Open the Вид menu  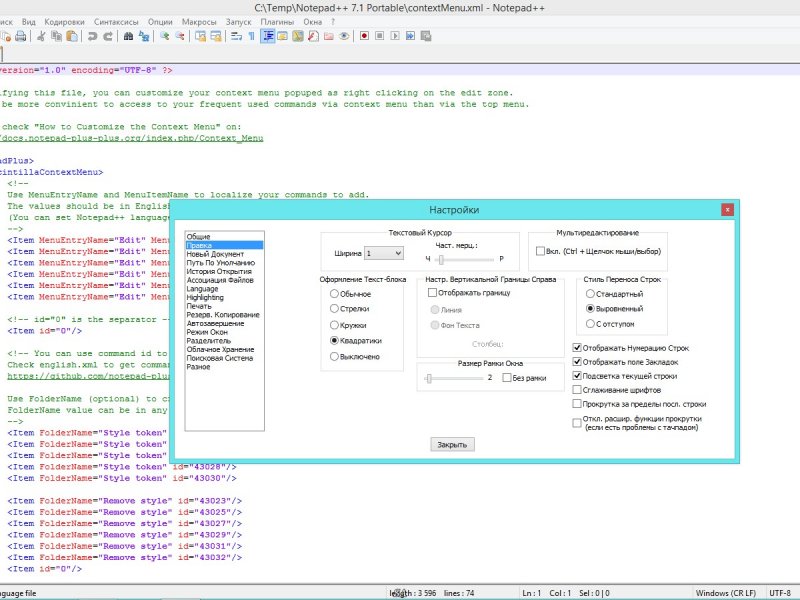click(29, 22)
